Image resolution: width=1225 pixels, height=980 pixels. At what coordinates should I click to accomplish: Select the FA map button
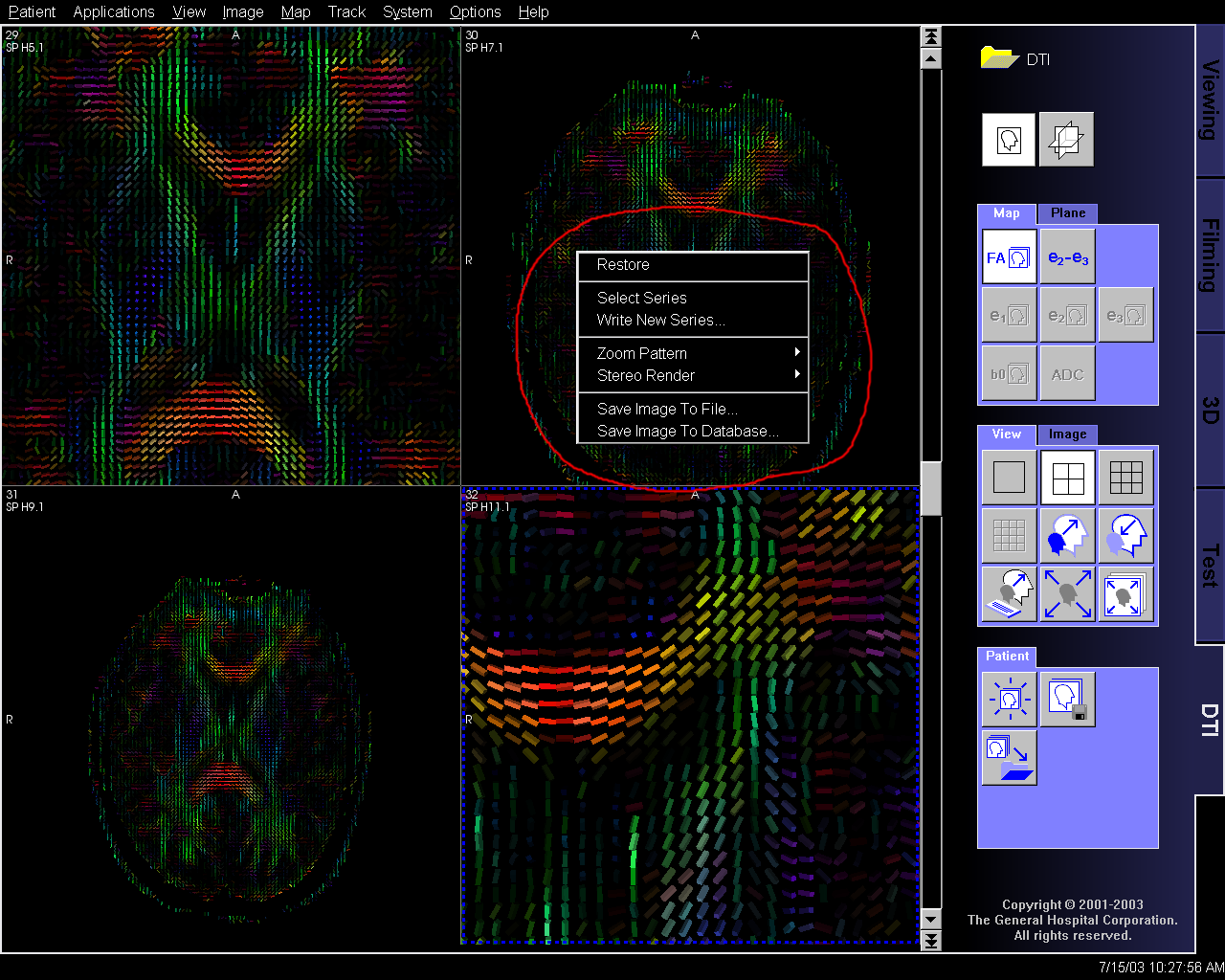(1009, 257)
